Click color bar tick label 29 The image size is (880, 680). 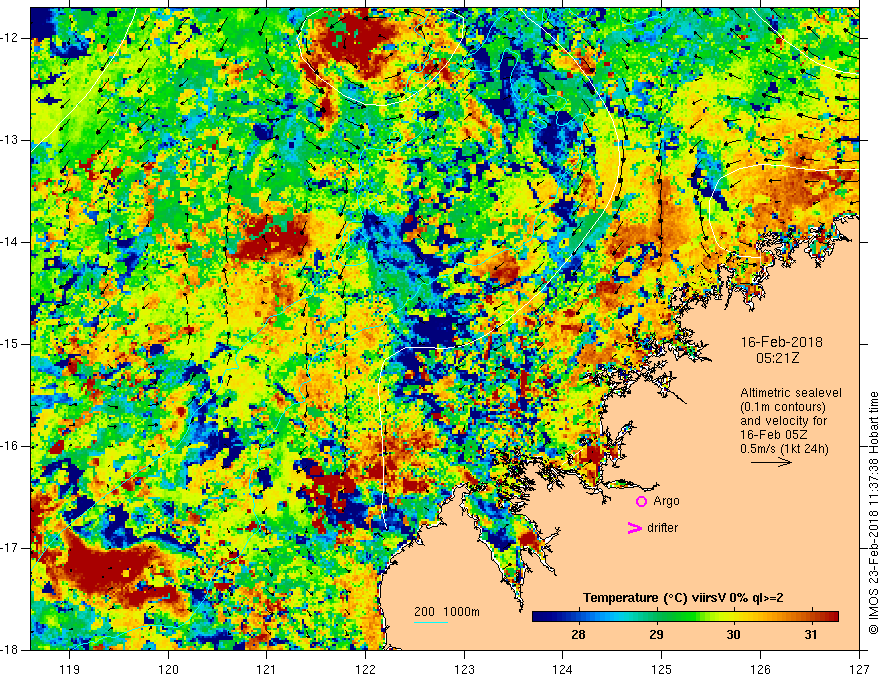(x=656, y=635)
